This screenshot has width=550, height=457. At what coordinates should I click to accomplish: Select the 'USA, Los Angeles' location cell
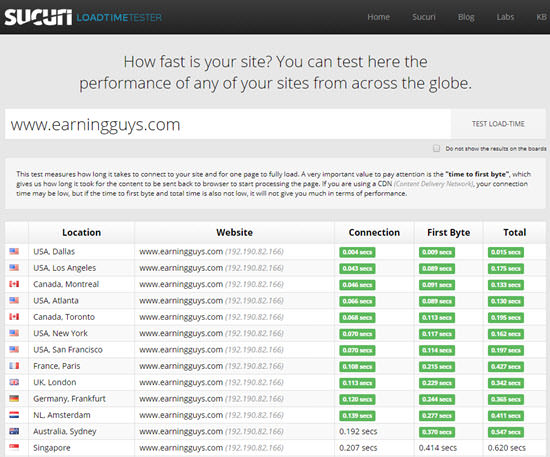click(81, 268)
